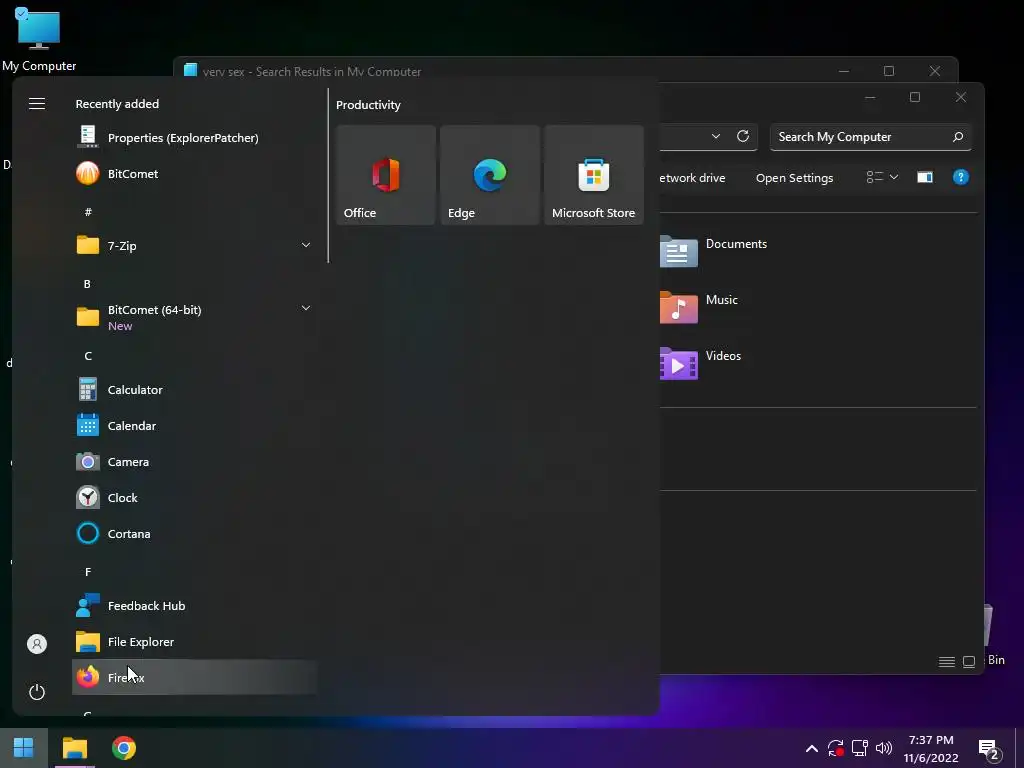The height and width of the screenshot is (768, 1024).
Task: Jump to letter # index header
Action: coord(88,212)
